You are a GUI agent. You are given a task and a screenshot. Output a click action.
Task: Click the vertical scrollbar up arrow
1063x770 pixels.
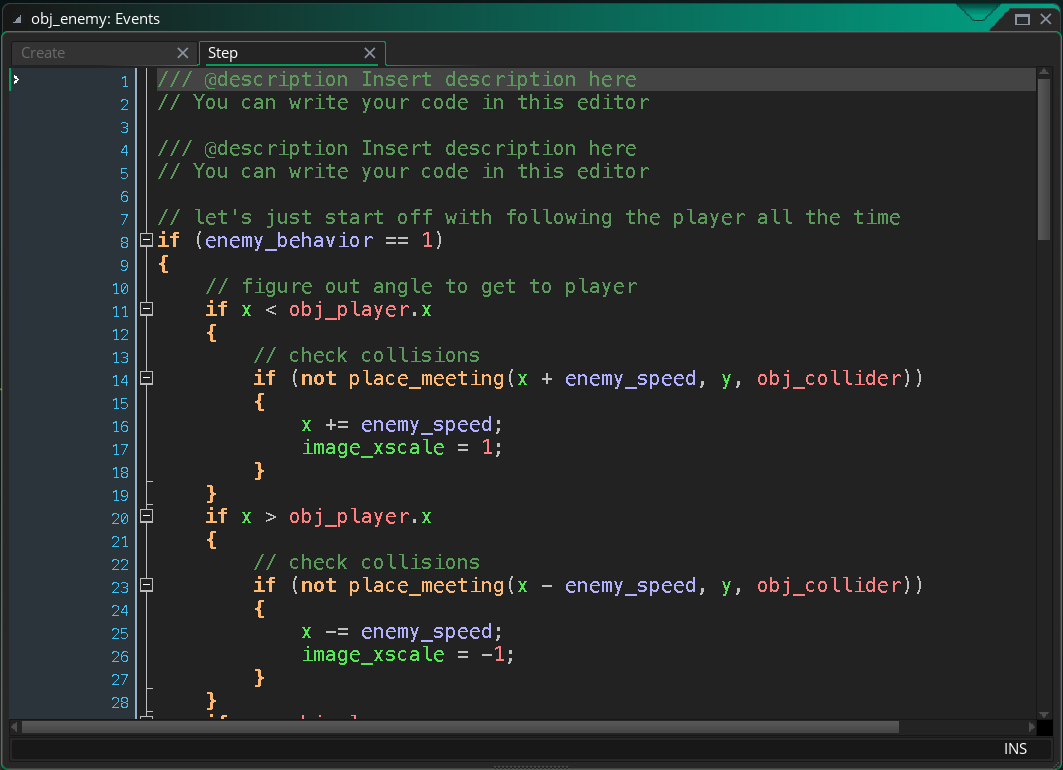[x=1044, y=72]
